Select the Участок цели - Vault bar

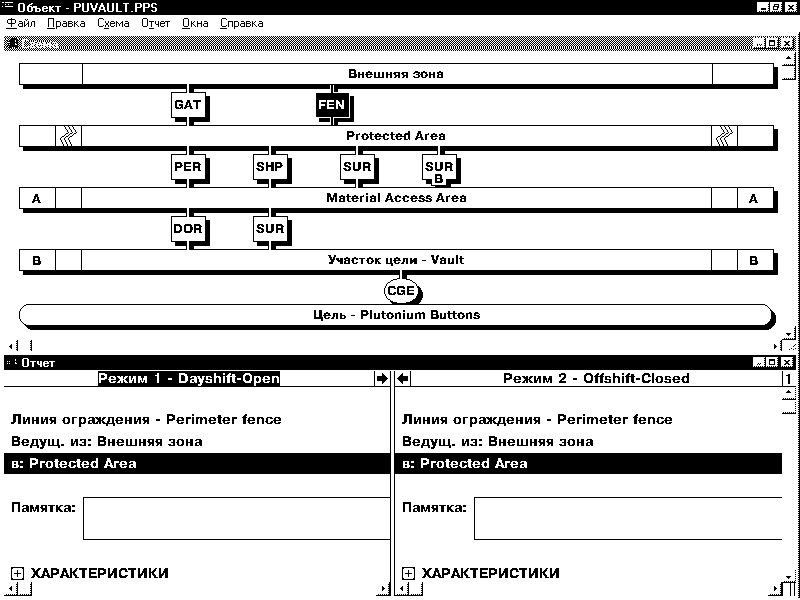(x=396, y=260)
